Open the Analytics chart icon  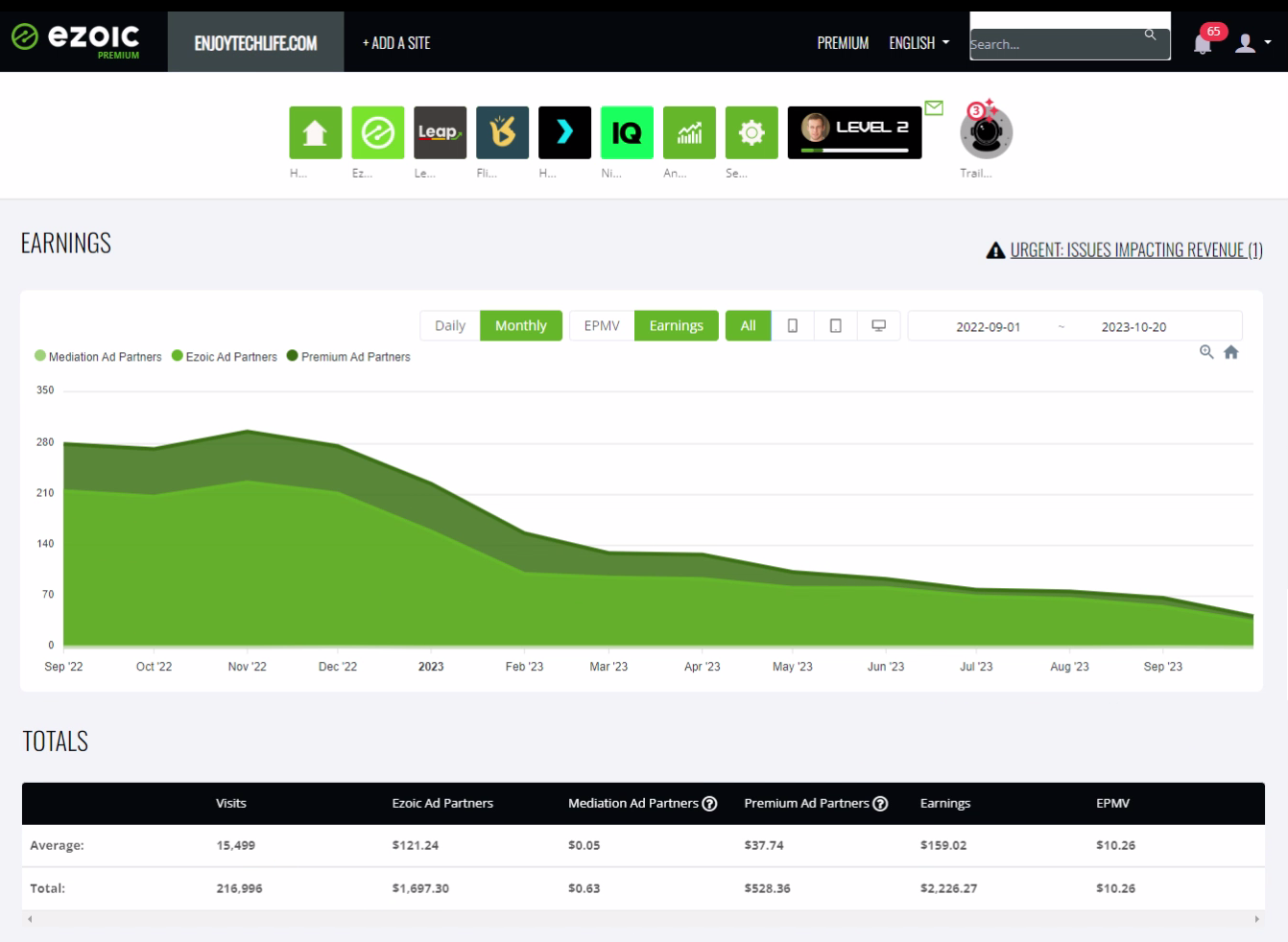pos(690,132)
